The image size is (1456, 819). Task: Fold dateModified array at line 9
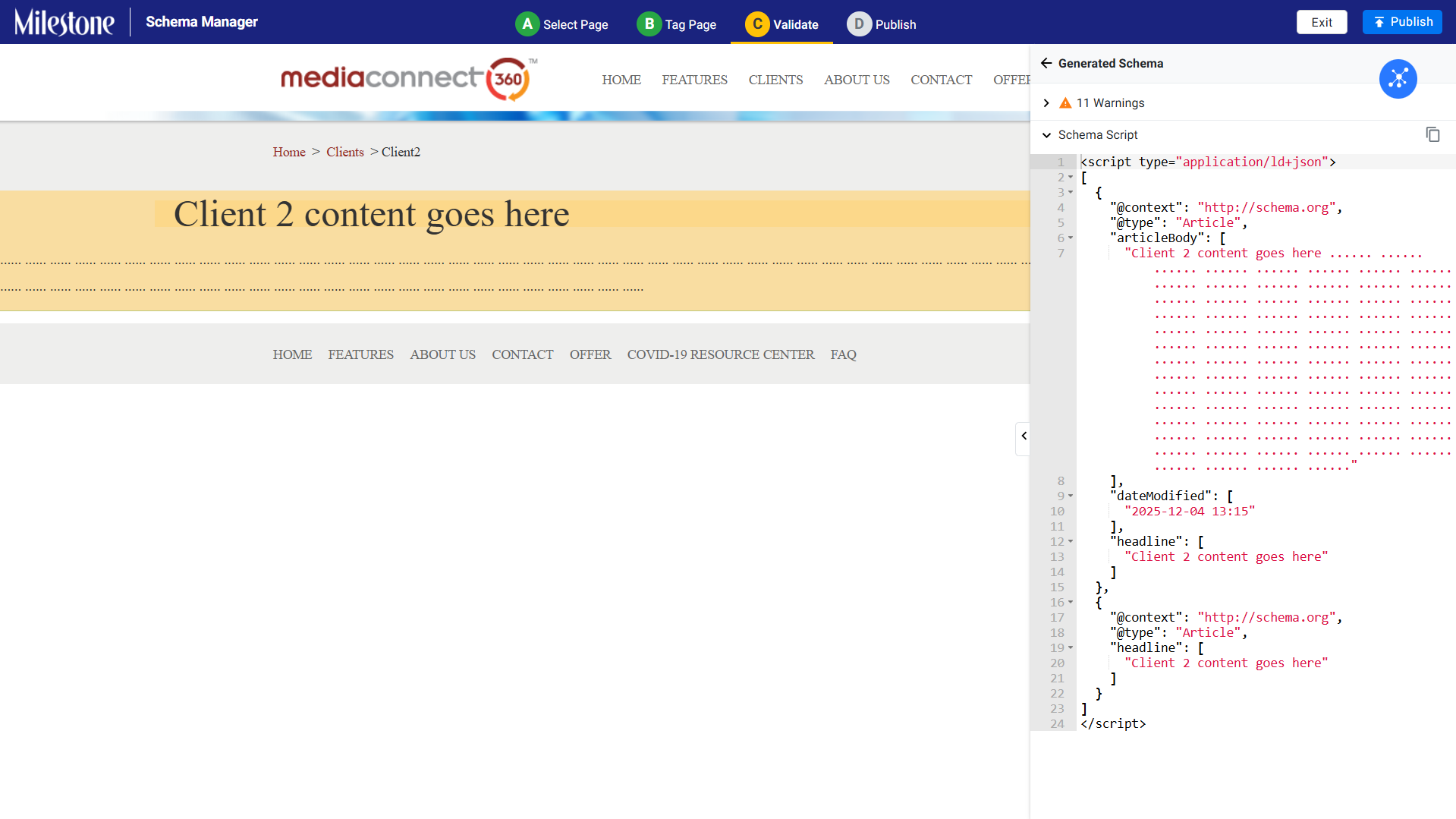tap(1071, 496)
